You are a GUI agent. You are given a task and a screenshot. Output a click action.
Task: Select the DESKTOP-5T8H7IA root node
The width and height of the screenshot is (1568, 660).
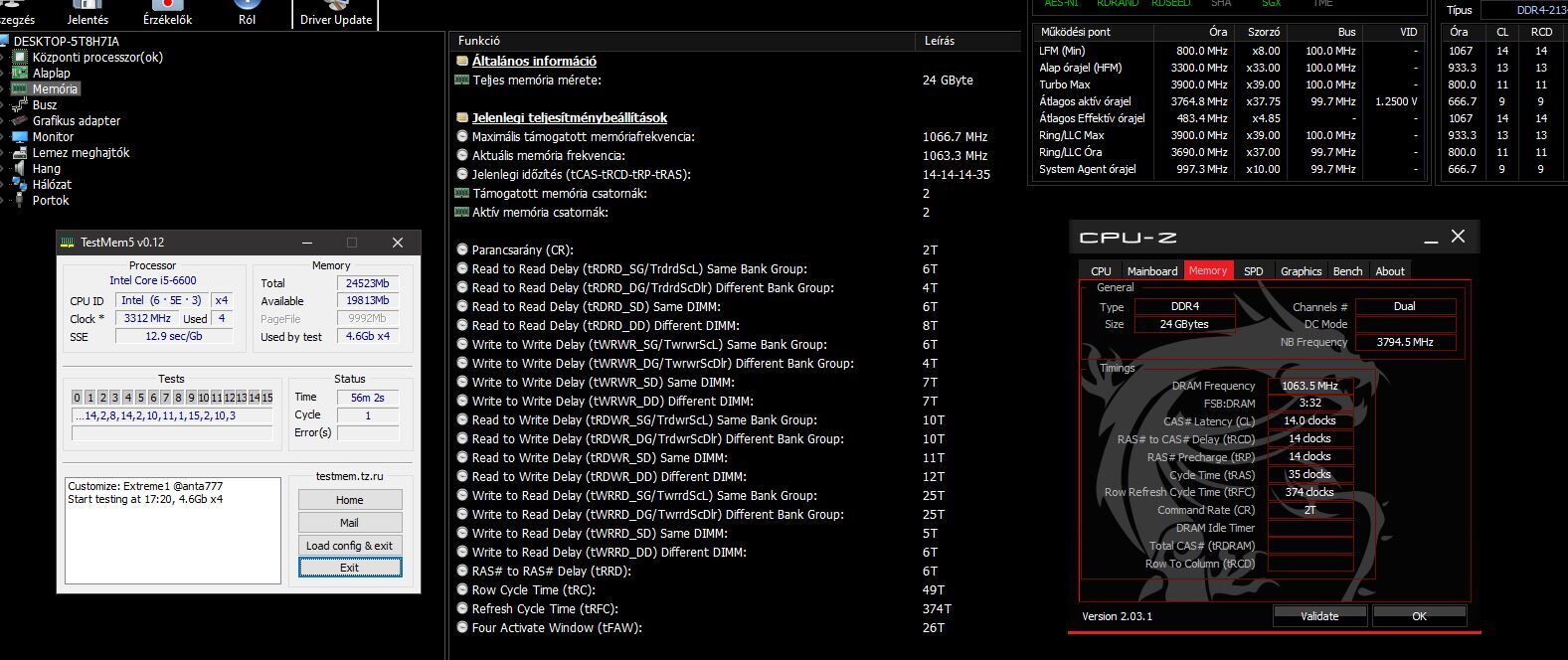coord(66,41)
